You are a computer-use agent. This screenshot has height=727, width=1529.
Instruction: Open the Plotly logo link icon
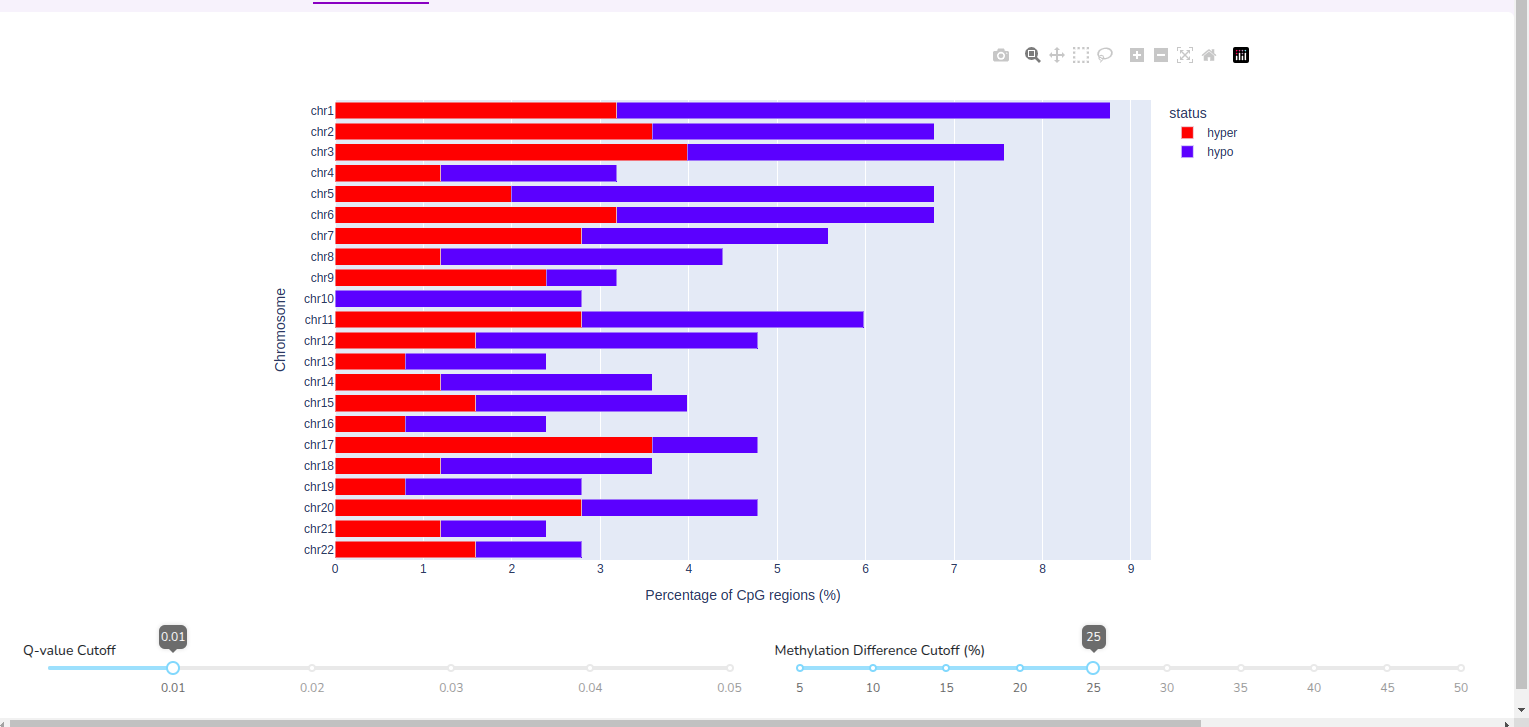(x=1241, y=55)
